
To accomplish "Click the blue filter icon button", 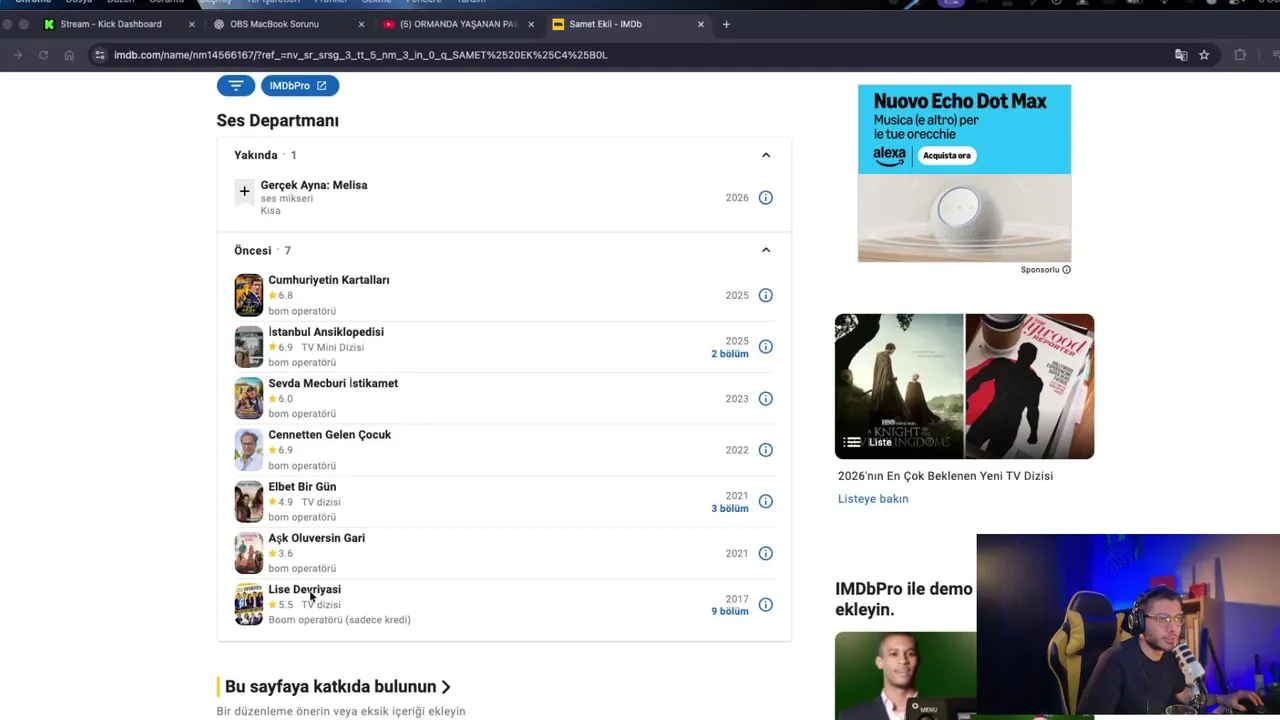I will (x=236, y=86).
